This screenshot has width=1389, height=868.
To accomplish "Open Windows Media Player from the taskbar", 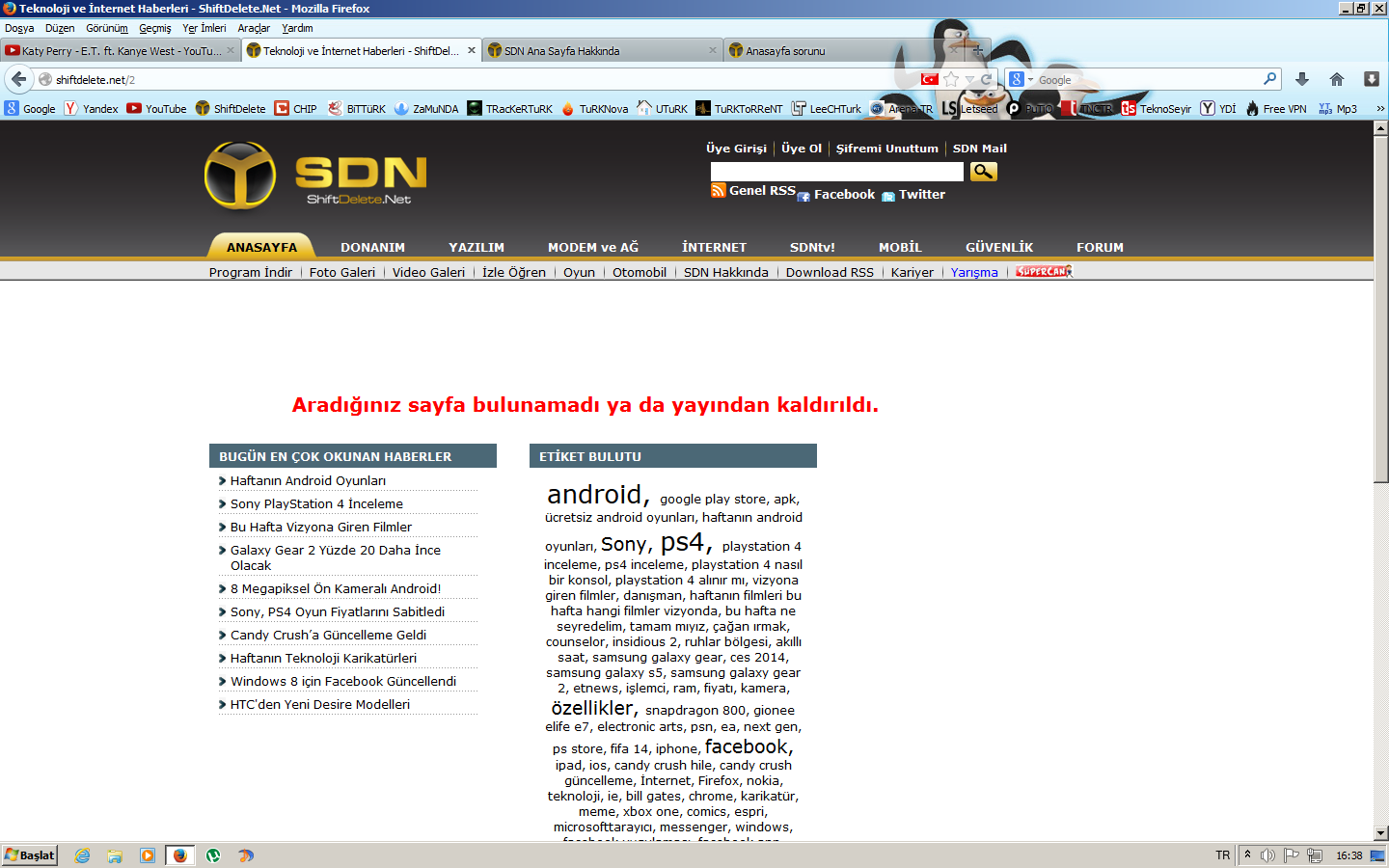I will click(147, 855).
